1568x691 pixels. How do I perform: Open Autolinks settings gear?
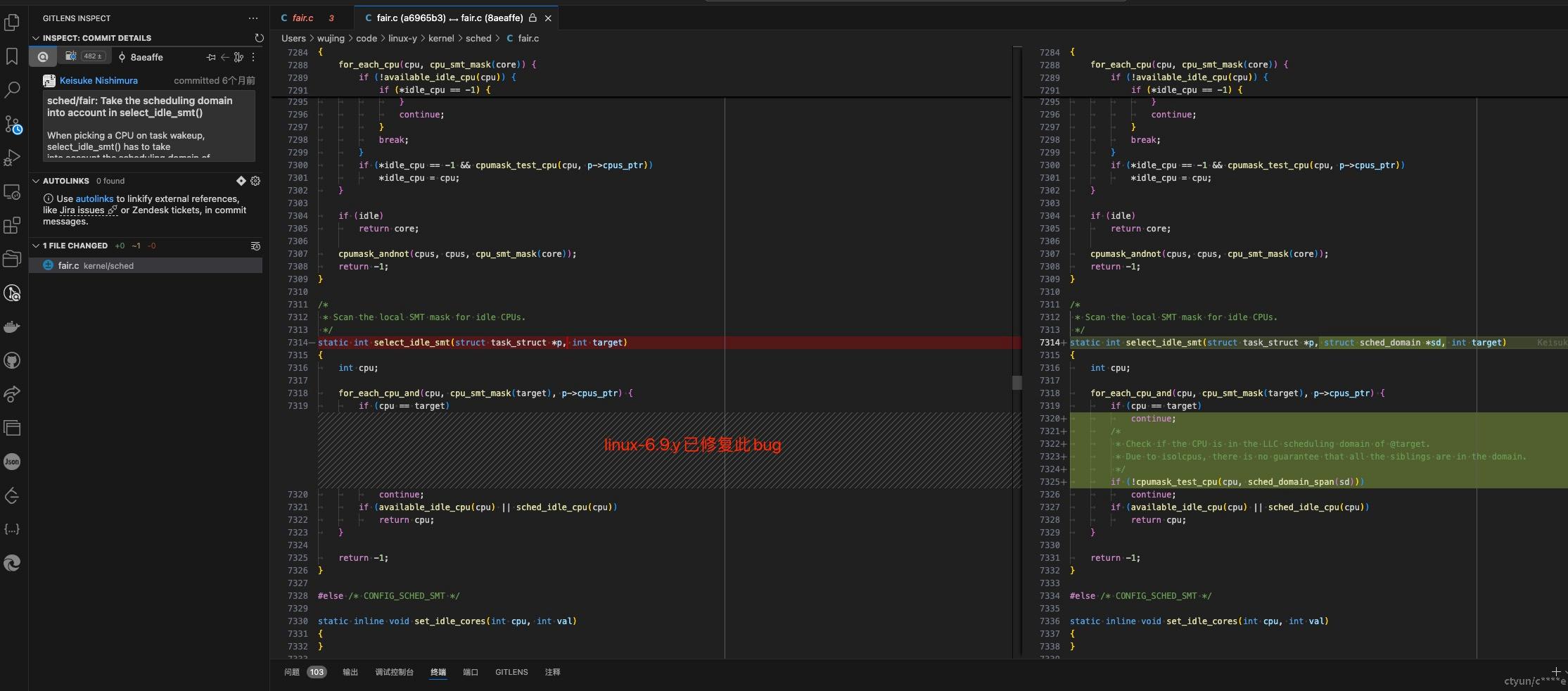coord(255,181)
